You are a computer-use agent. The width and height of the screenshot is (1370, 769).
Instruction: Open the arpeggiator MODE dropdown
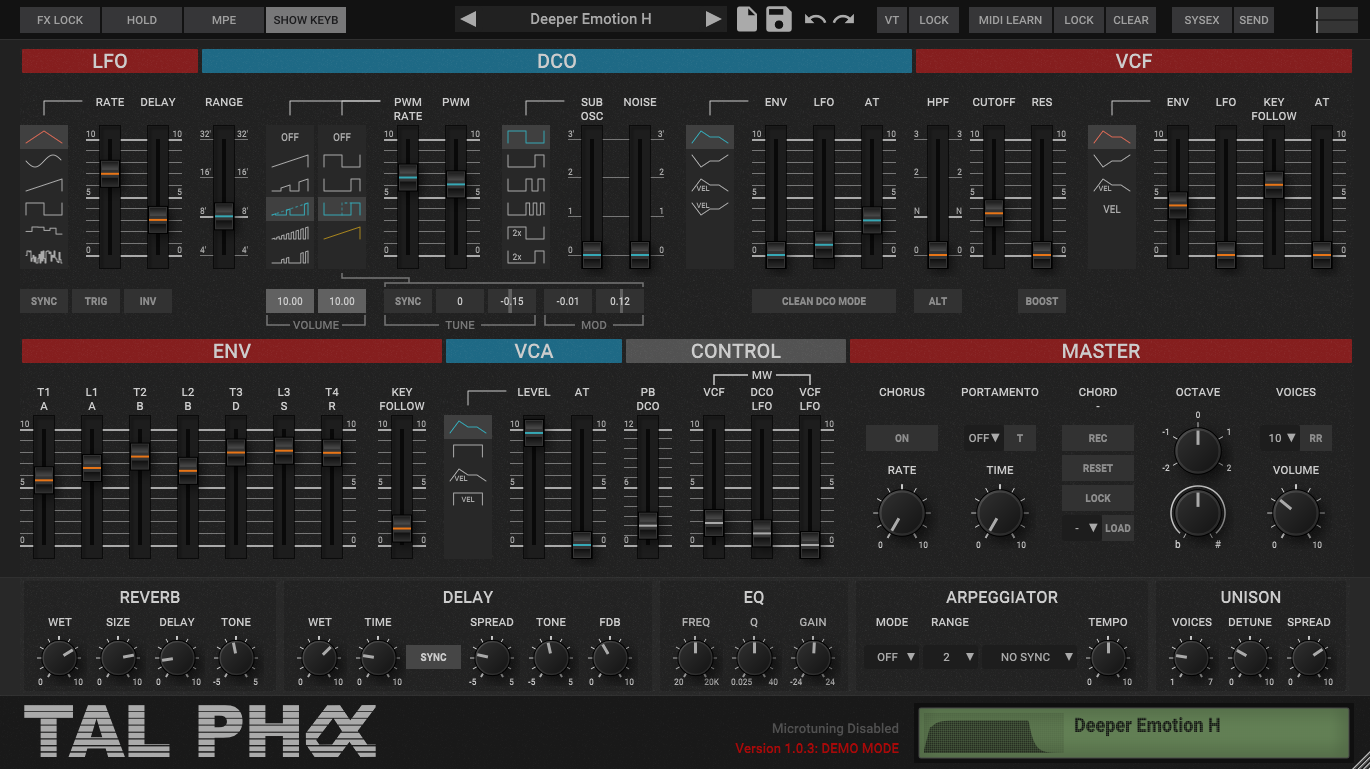click(x=895, y=657)
